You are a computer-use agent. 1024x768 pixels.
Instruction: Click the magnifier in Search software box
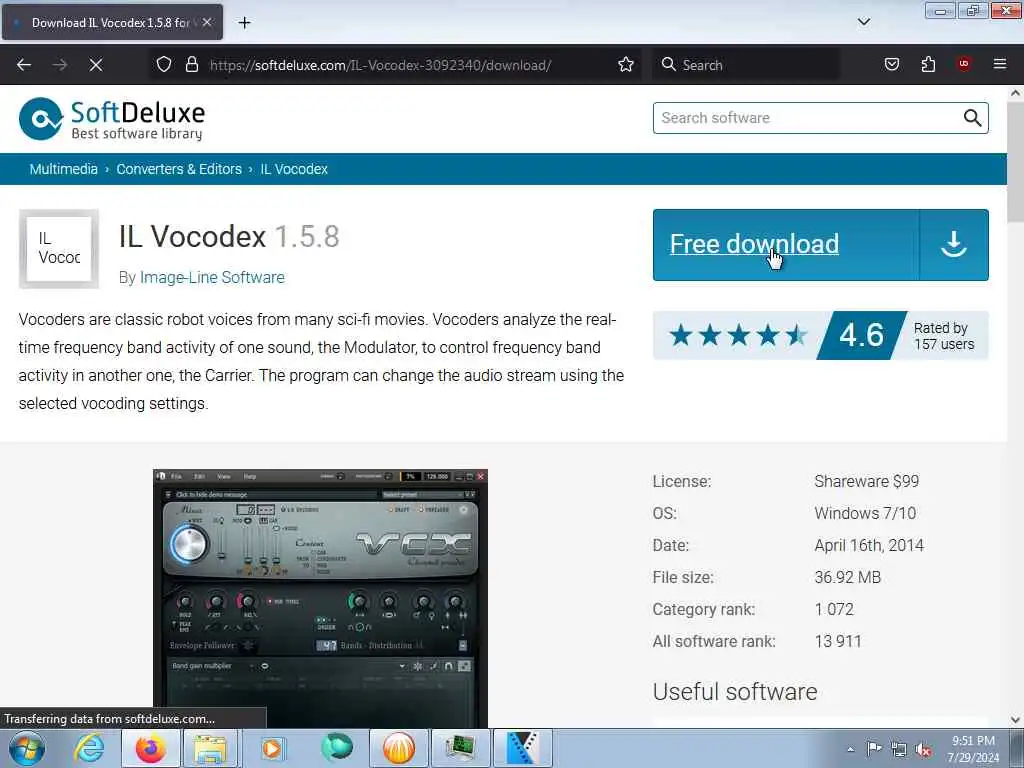pos(972,118)
